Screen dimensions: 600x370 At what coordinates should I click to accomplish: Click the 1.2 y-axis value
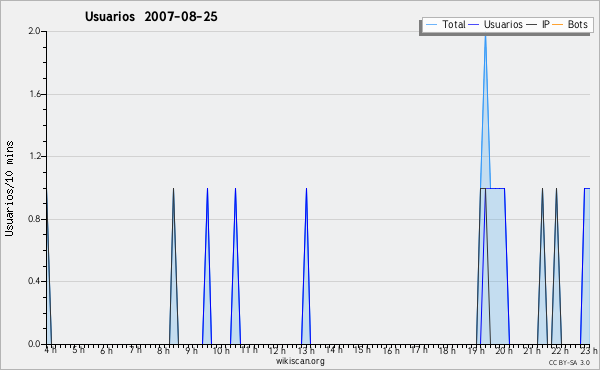35,156
